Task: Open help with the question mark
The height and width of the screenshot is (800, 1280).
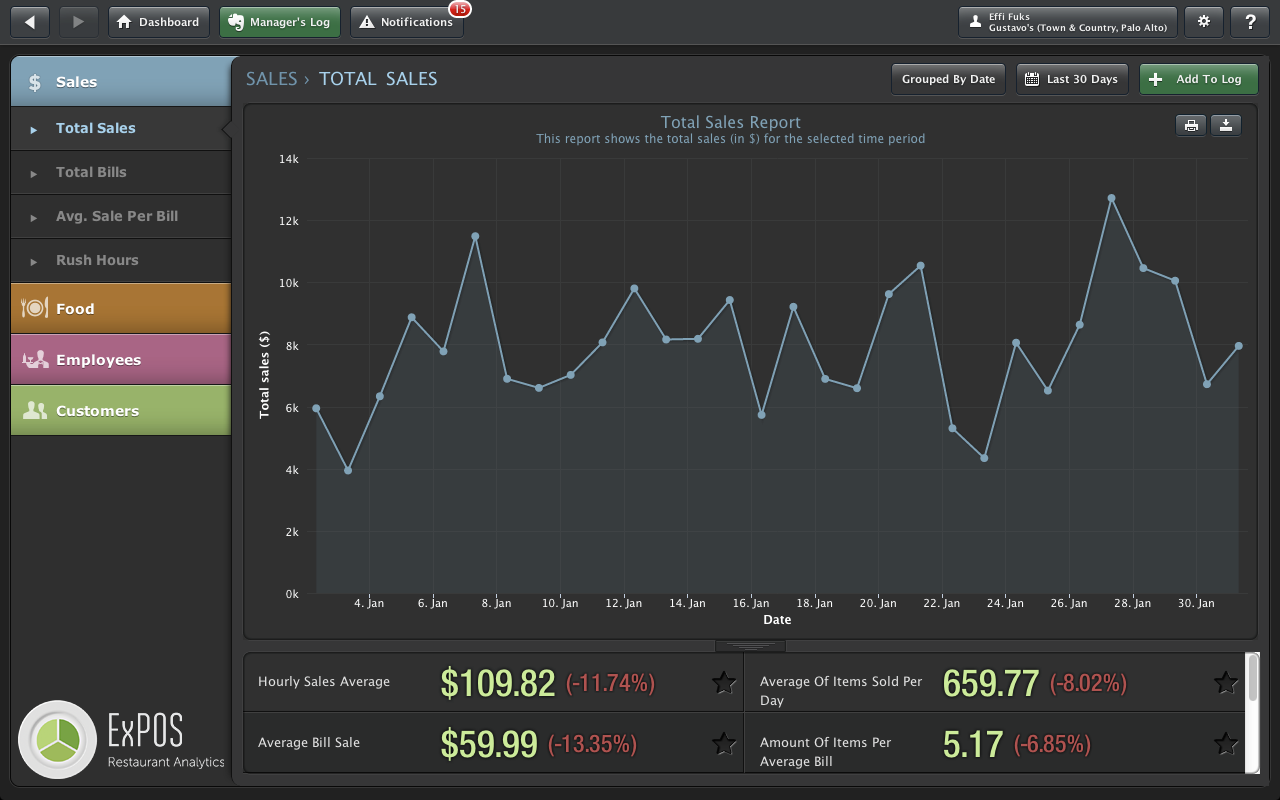Action: pyautogui.click(x=1250, y=22)
